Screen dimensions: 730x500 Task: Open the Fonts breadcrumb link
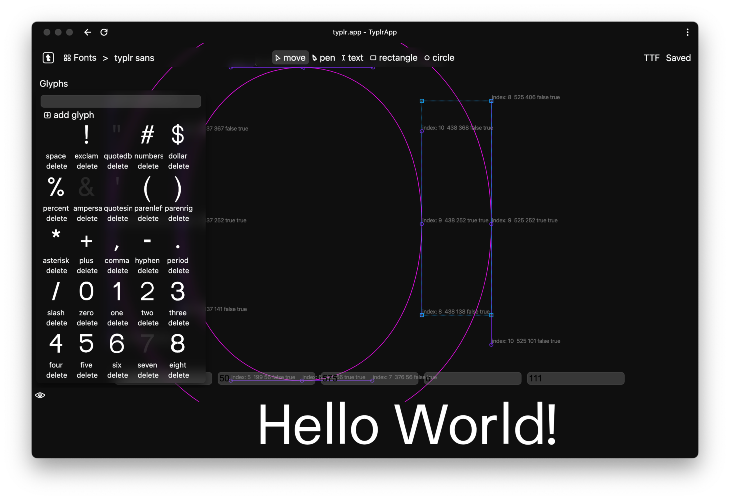[80, 58]
